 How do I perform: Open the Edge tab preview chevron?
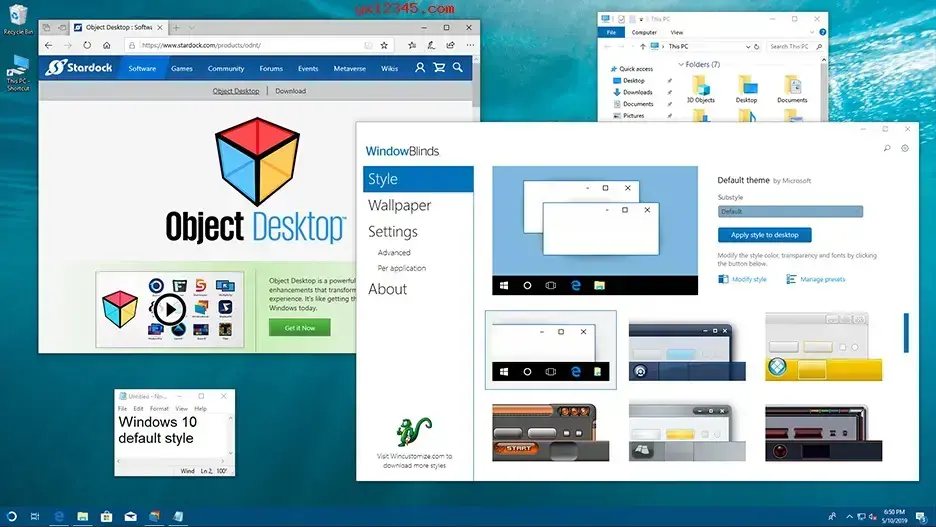pyautogui.click(x=191, y=27)
